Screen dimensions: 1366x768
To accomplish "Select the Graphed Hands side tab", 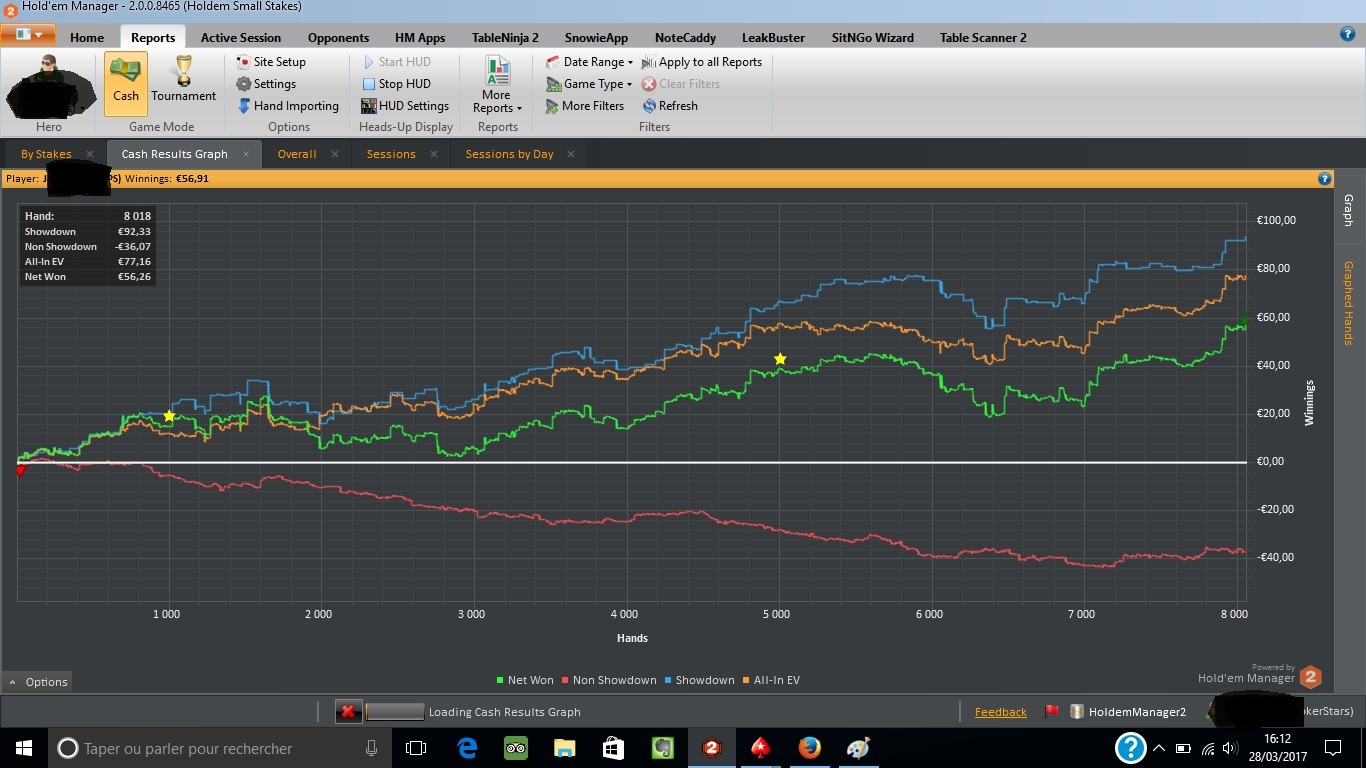I will pos(1347,303).
